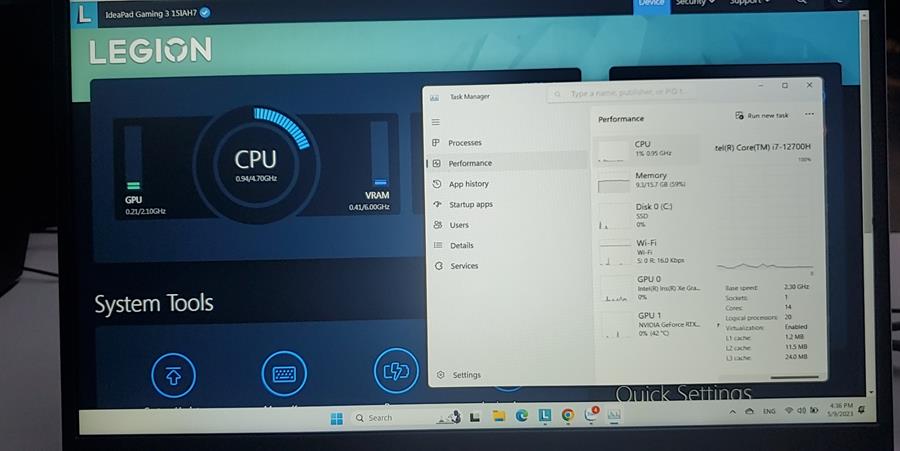Select GPU 0 Intel graphics entry
Image resolution: width=900 pixels, height=451 pixels.
(650, 287)
